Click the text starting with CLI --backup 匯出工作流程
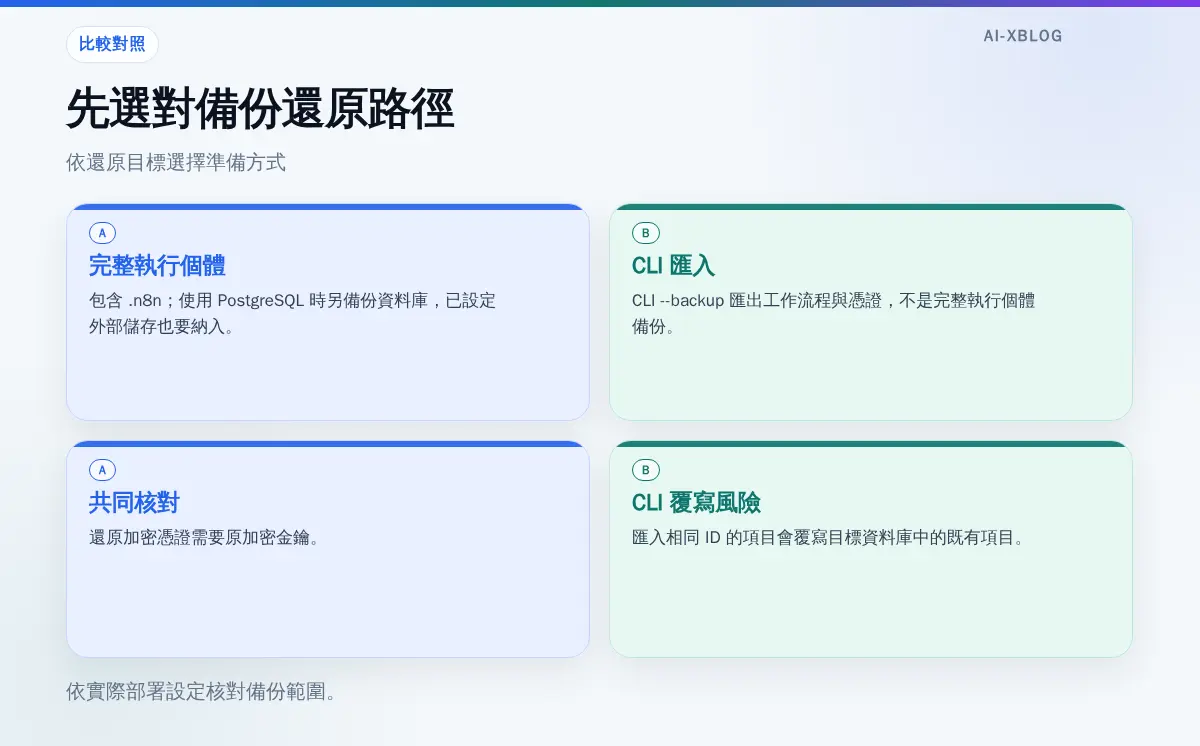1200x746 pixels. [834, 313]
